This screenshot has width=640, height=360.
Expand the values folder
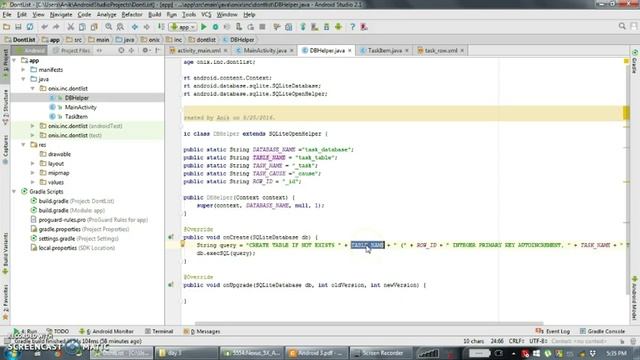click(x=33, y=182)
